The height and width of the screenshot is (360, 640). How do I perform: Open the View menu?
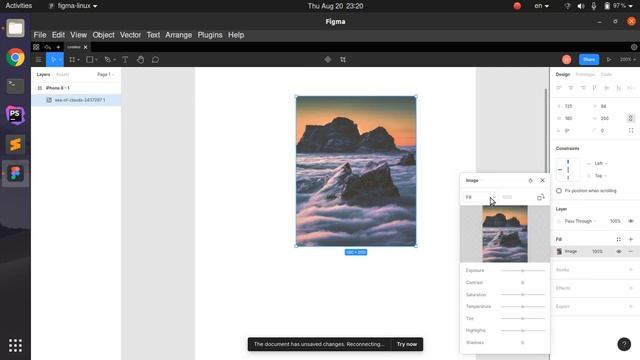pos(78,35)
